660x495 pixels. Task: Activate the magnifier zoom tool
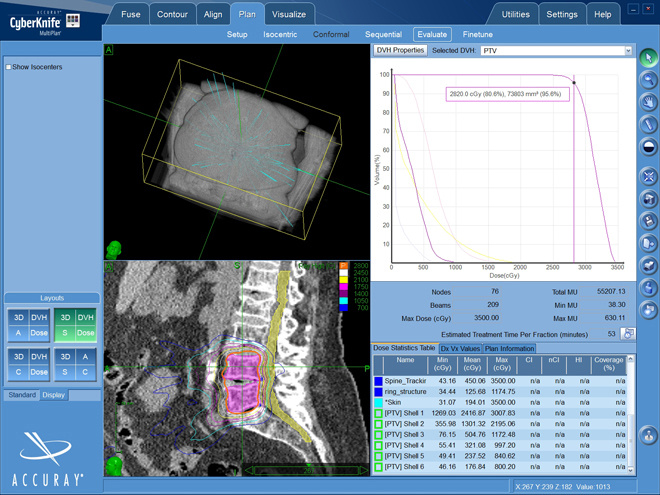click(x=648, y=80)
